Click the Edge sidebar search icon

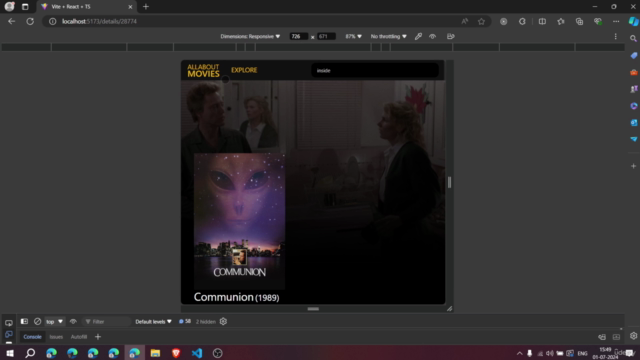click(x=633, y=38)
